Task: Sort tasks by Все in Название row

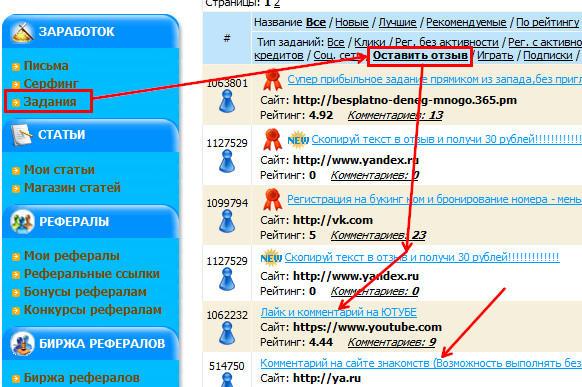Action: pyautogui.click(x=315, y=22)
